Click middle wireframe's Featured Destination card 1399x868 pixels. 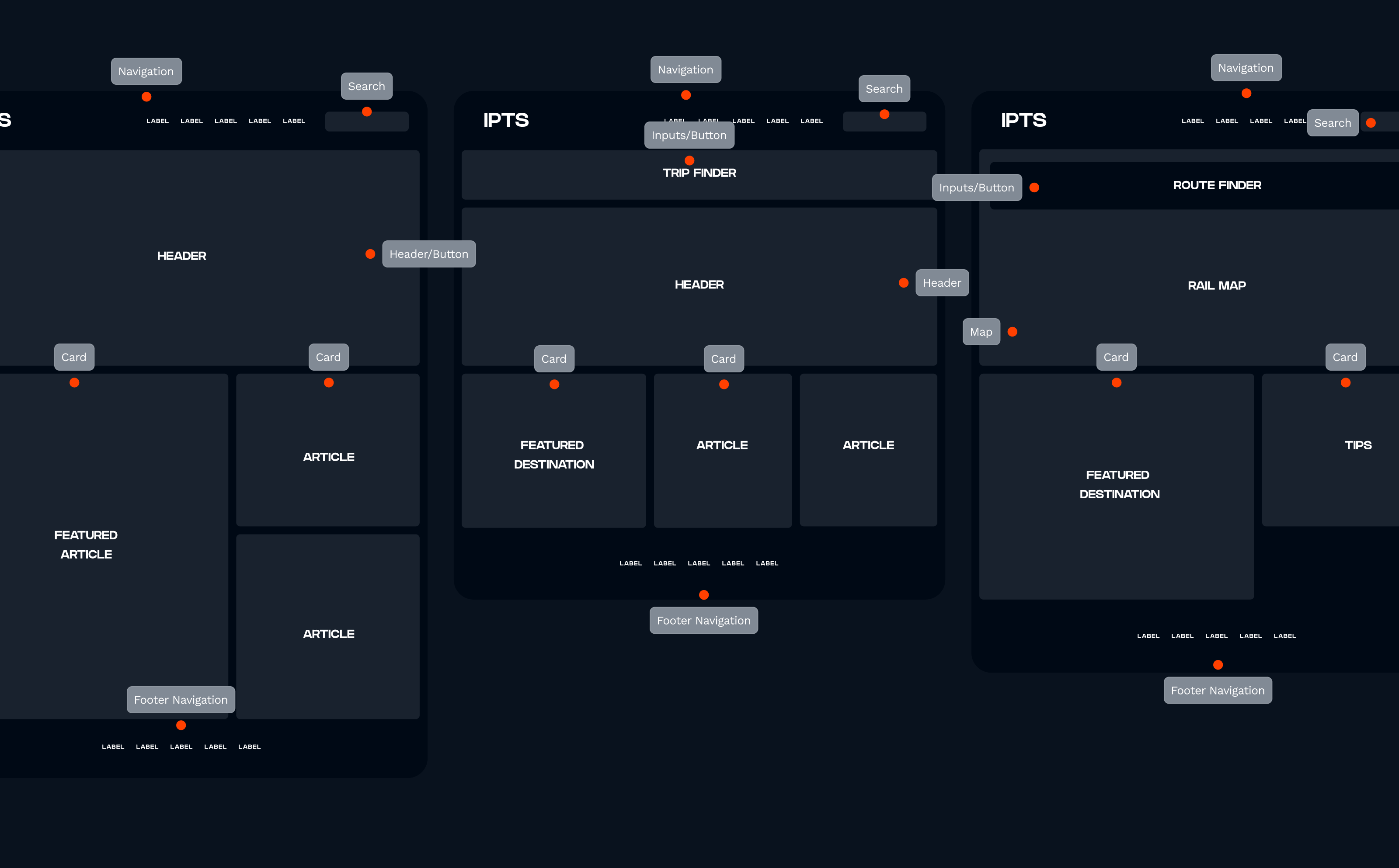553,455
